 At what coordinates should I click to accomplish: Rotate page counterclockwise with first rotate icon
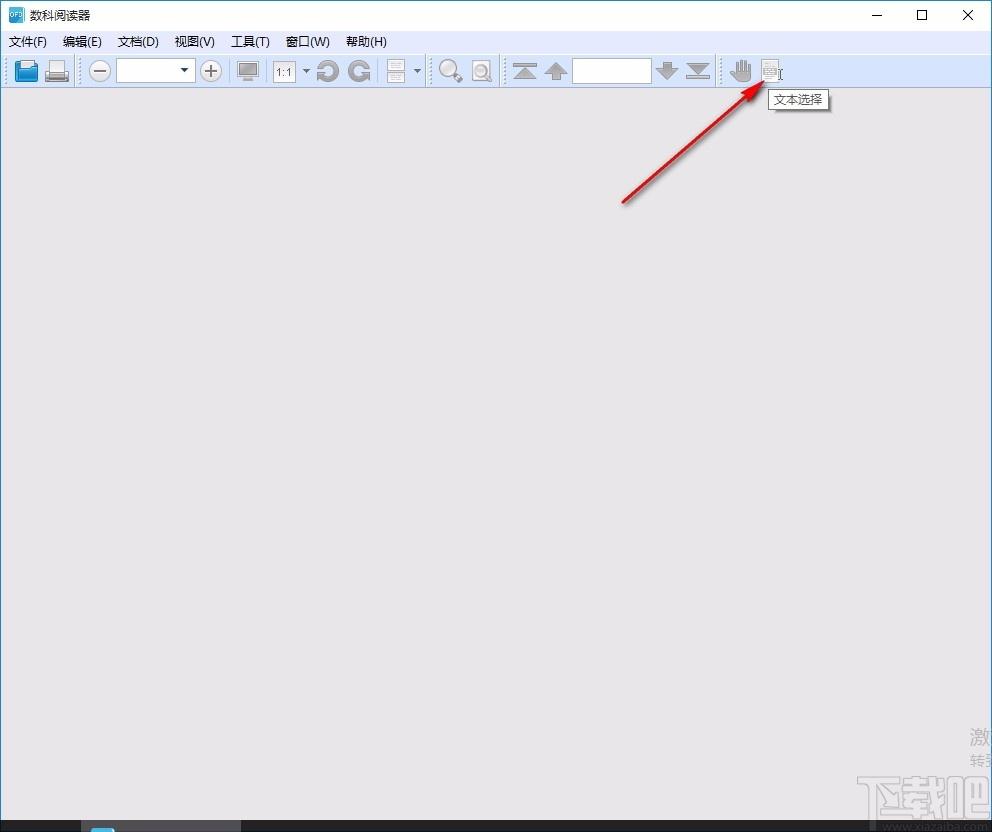327,71
